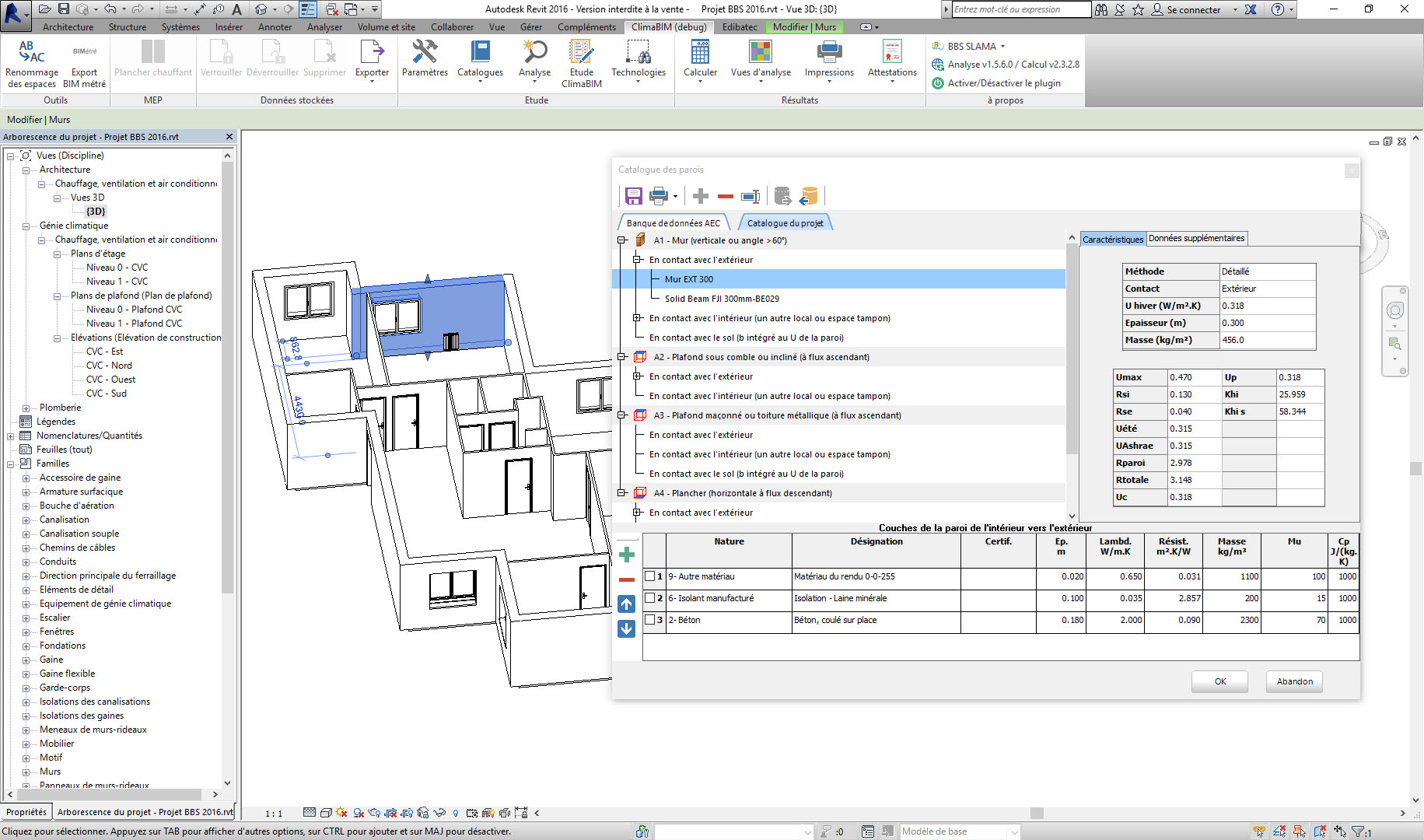Tick the checkbox for layer 3 Béton
Viewport: 1424px width, 840px height.
(x=650, y=620)
